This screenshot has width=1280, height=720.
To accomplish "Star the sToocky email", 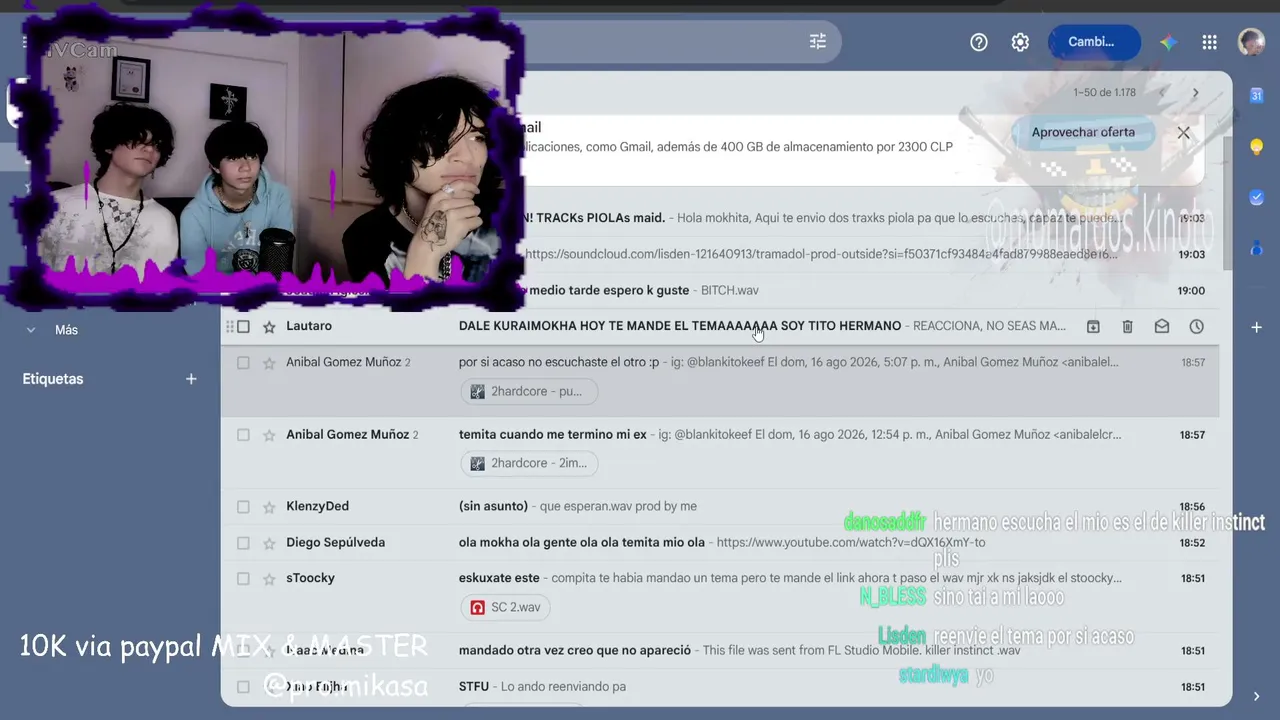I will pyautogui.click(x=269, y=579).
